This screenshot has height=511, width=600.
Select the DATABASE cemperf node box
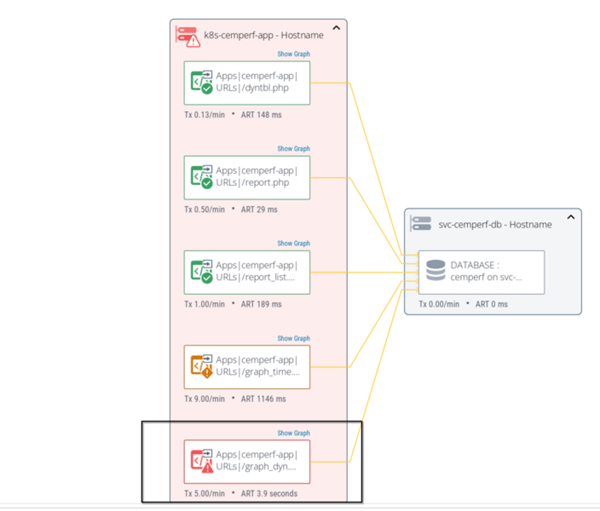(x=481, y=271)
